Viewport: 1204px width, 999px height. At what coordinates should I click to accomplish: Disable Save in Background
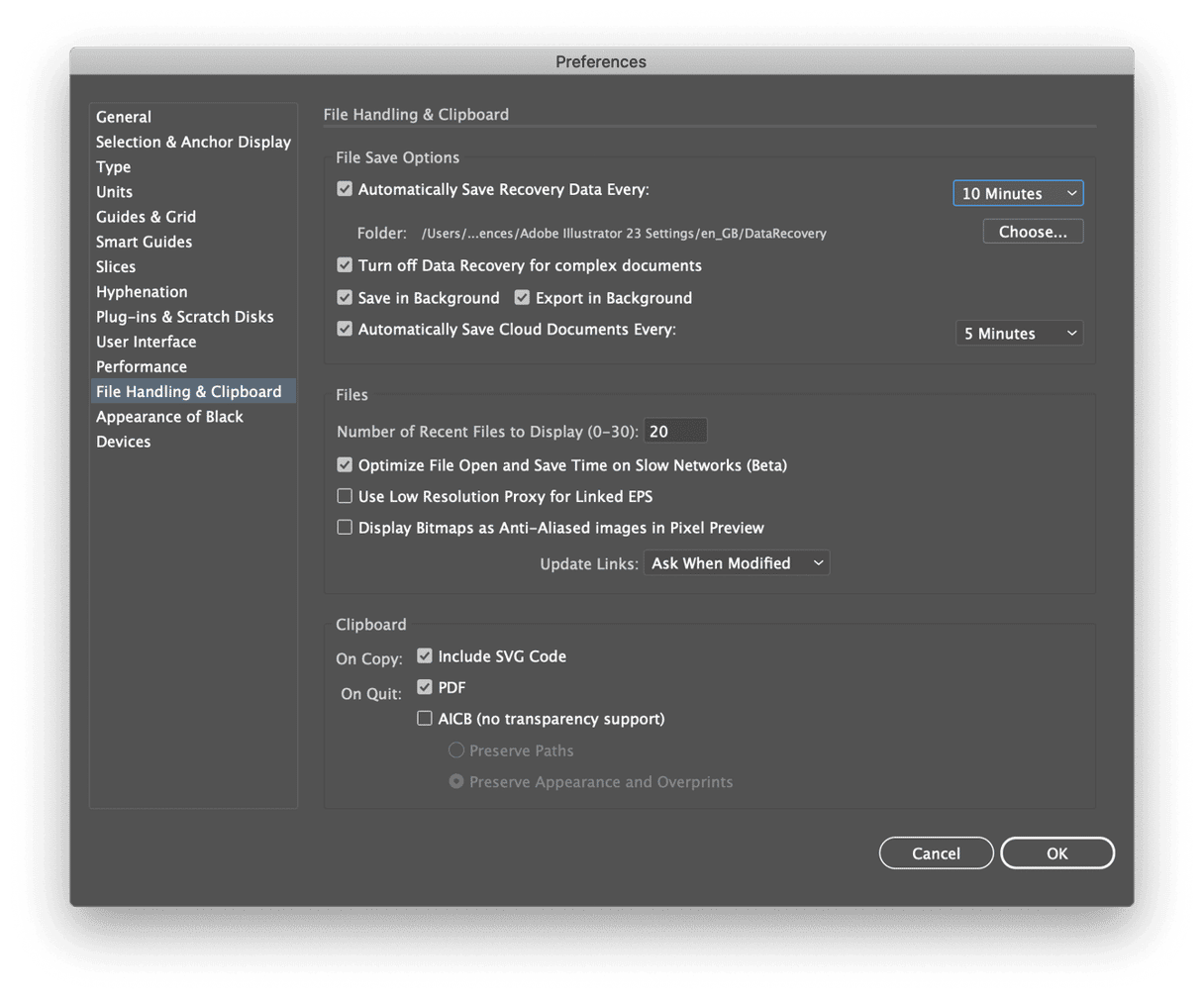click(344, 297)
